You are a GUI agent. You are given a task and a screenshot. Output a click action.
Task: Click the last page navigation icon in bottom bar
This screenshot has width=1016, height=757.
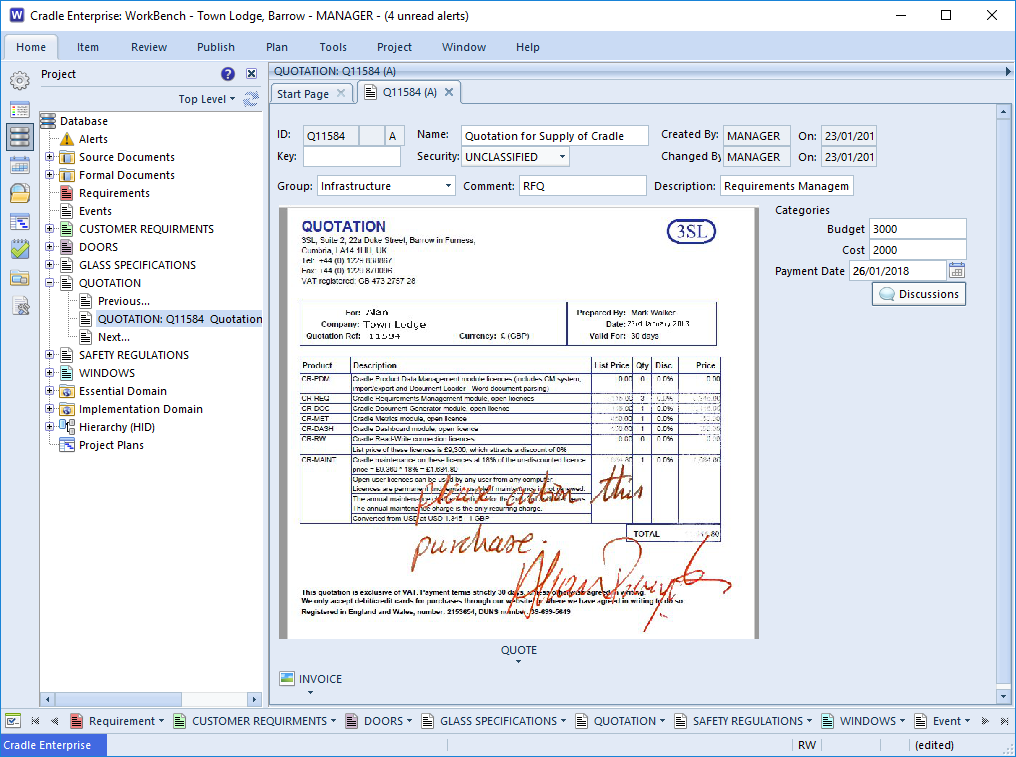click(1004, 721)
